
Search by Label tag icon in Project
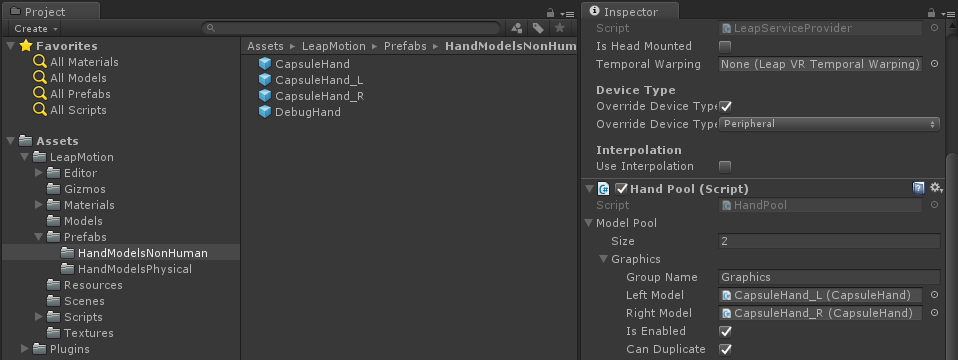coord(538,28)
